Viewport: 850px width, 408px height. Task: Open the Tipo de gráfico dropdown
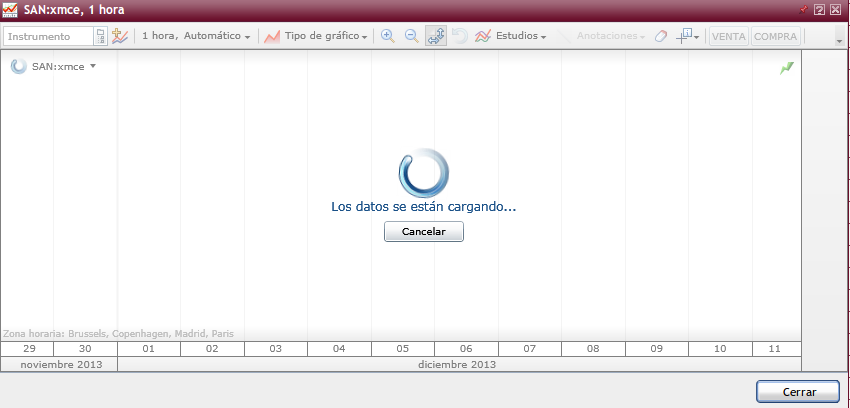[x=326, y=36]
